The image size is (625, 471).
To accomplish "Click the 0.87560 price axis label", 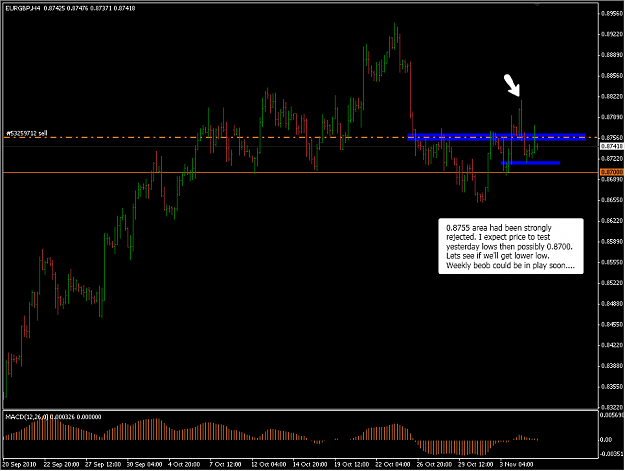I will [x=612, y=138].
